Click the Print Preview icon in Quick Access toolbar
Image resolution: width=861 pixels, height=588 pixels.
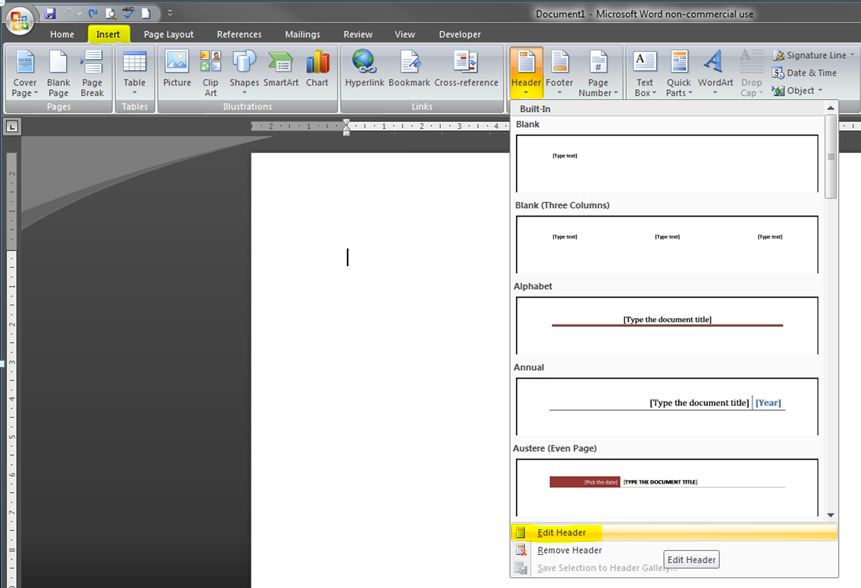pyautogui.click(x=110, y=13)
